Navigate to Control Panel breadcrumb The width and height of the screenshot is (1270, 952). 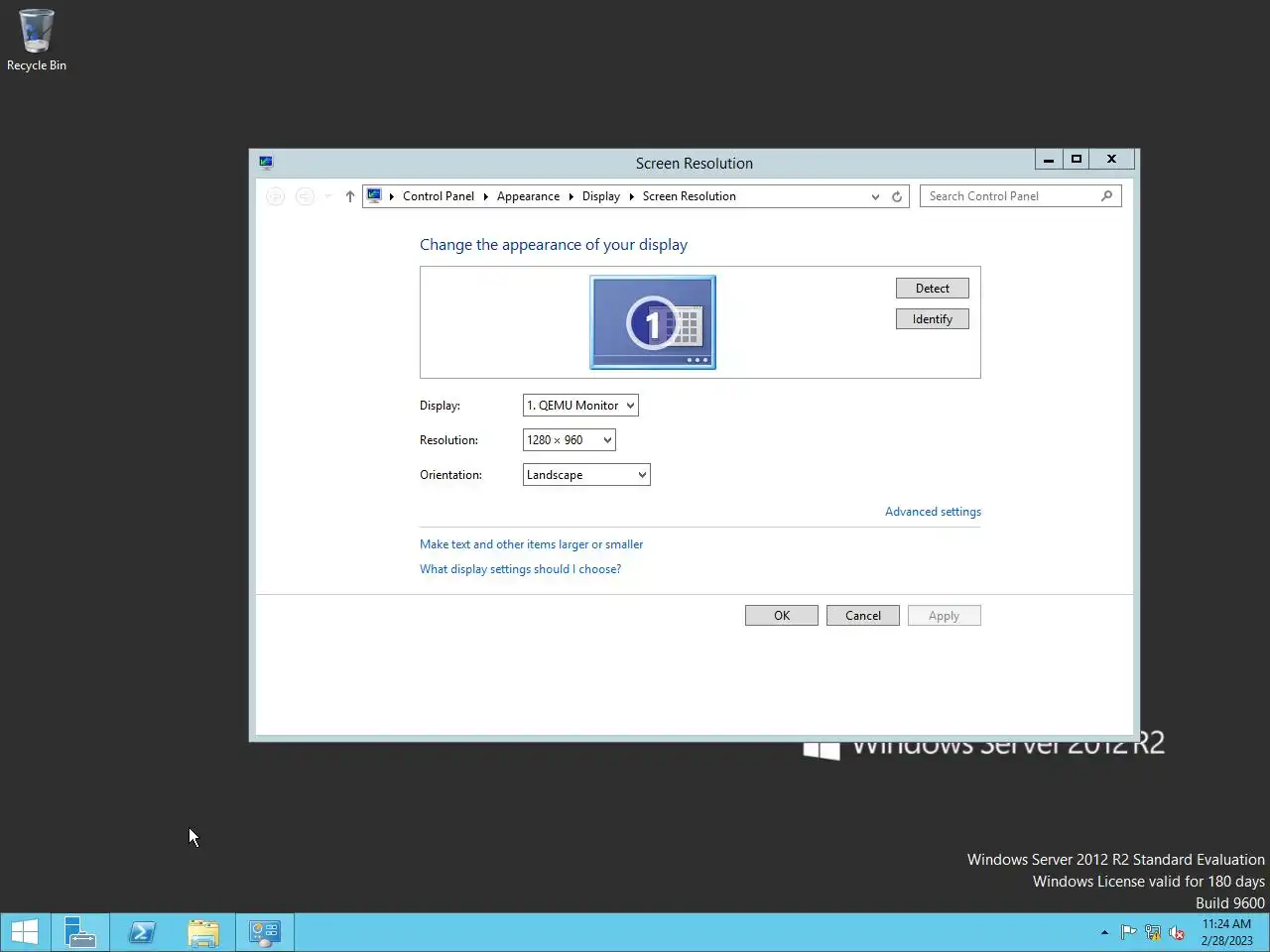tap(439, 196)
